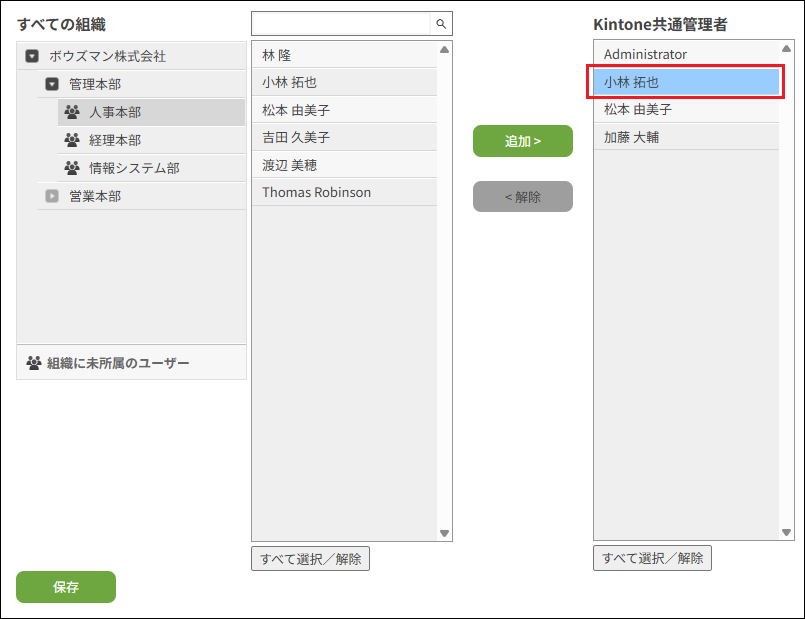Screen dimensions: 805x619
Task: Save changes with the 保存 button
Action: (x=66, y=587)
